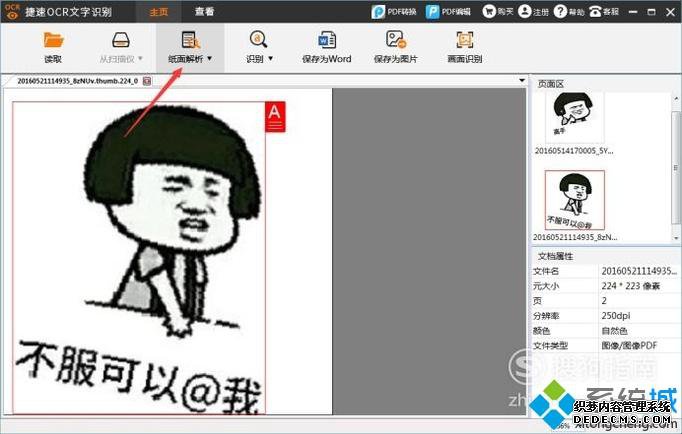
Task: Click the 客服 telephone icon
Action: point(595,11)
